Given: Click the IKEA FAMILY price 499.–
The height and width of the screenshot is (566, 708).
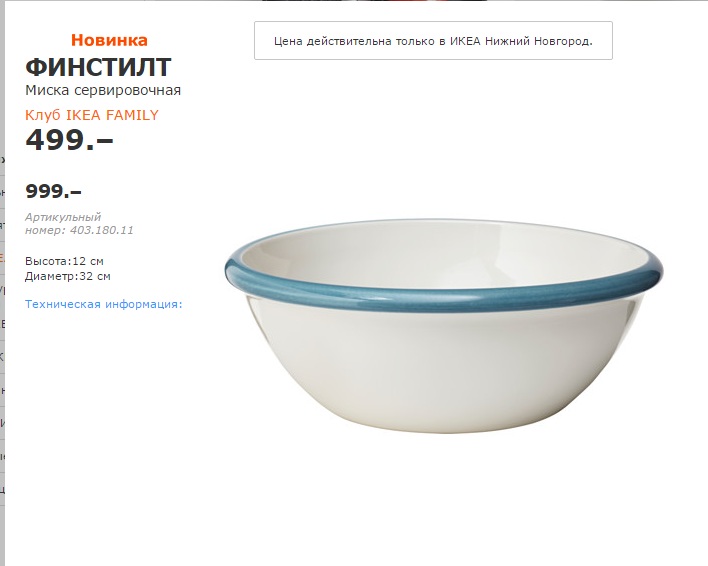Looking at the screenshot, I should pos(69,139).
